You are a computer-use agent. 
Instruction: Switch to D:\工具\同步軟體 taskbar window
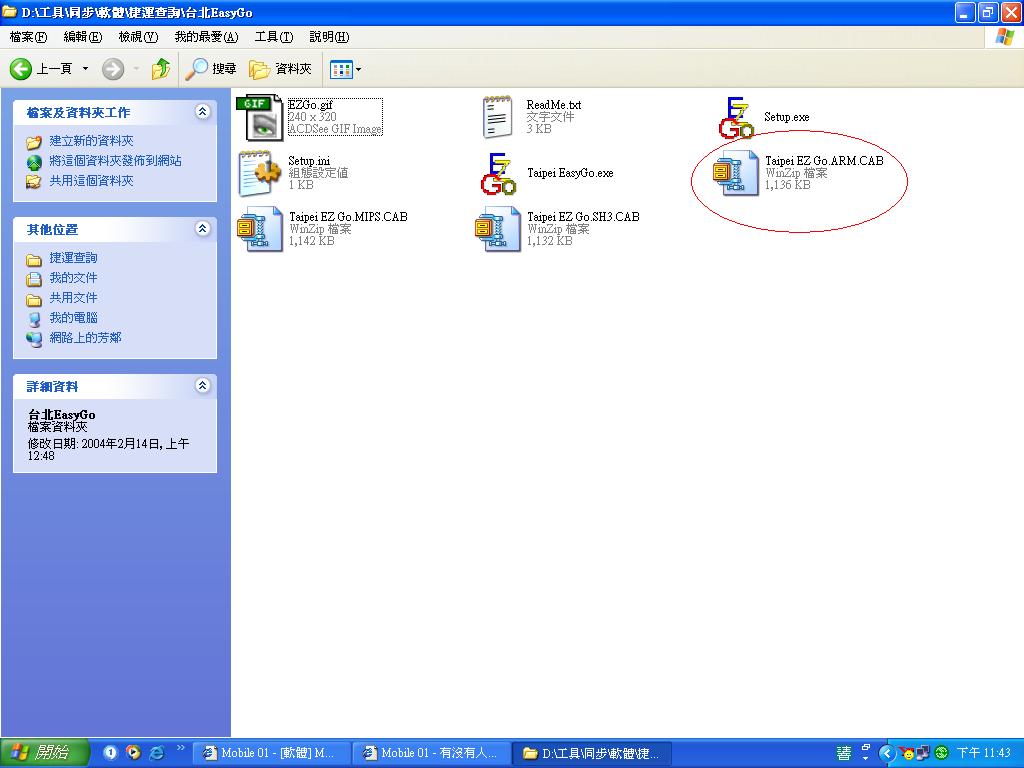coord(592,753)
